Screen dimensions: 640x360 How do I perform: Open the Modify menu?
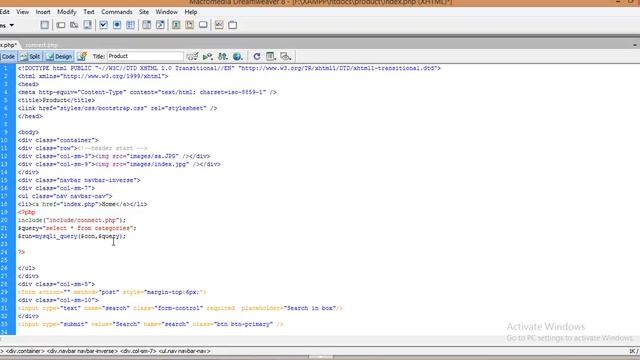pos(67,12)
